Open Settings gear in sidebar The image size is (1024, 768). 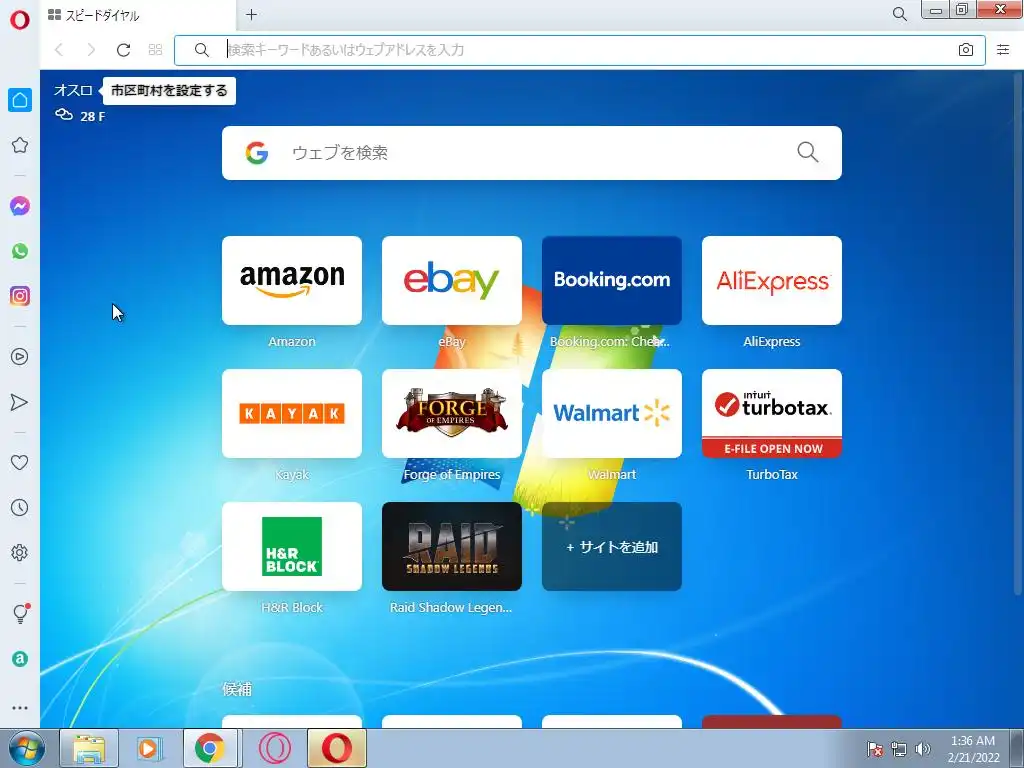[x=20, y=552]
